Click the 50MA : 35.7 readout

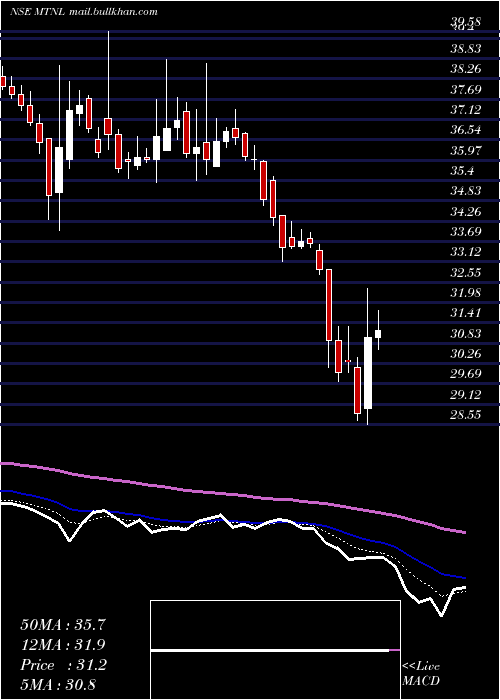pos(63,625)
